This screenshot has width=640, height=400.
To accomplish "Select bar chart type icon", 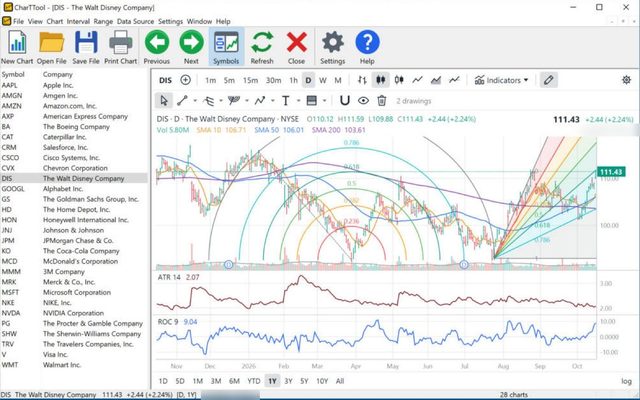I will coord(362,80).
